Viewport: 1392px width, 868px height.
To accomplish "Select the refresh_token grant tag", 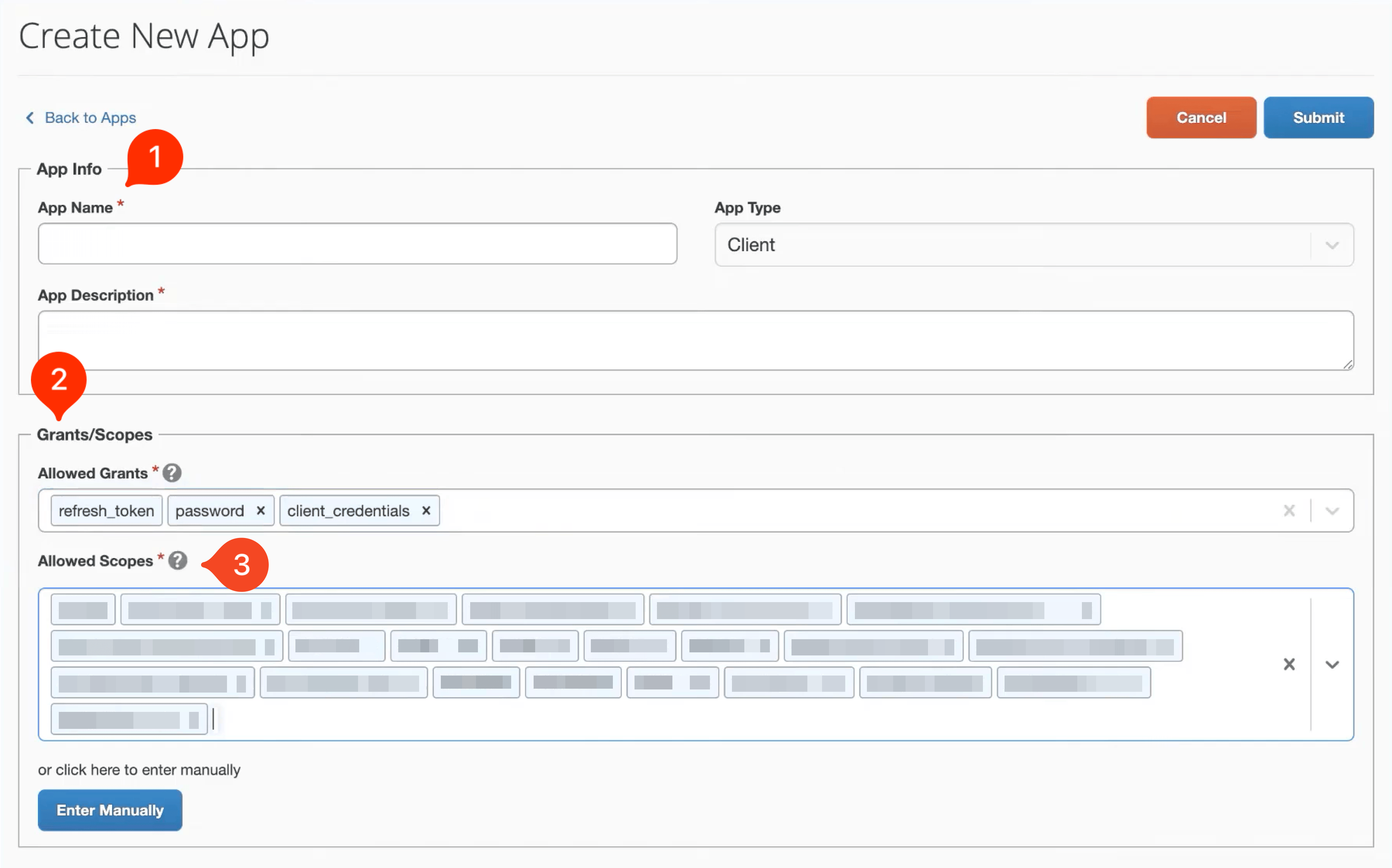I will click(x=106, y=511).
